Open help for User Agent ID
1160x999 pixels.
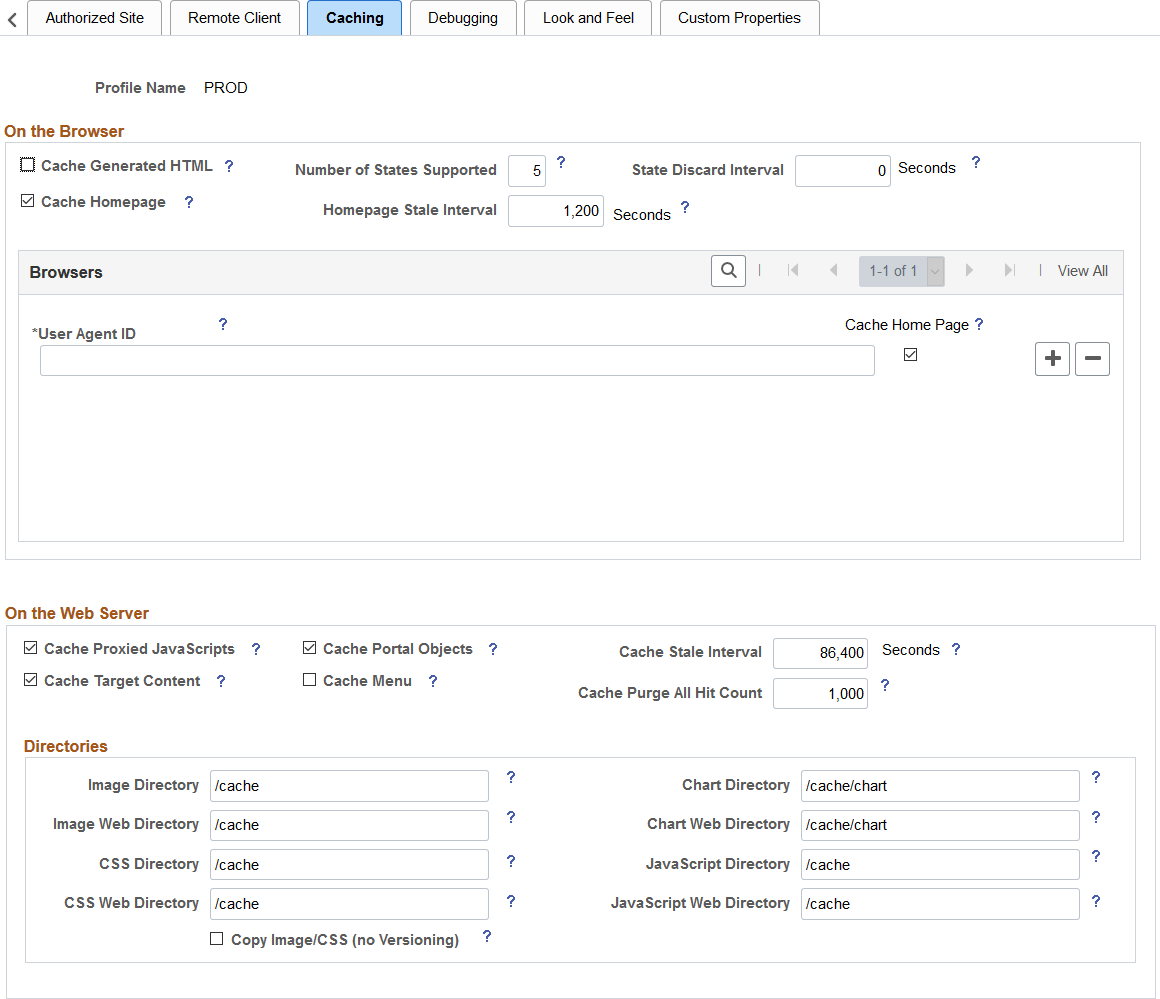click(223, 324)
